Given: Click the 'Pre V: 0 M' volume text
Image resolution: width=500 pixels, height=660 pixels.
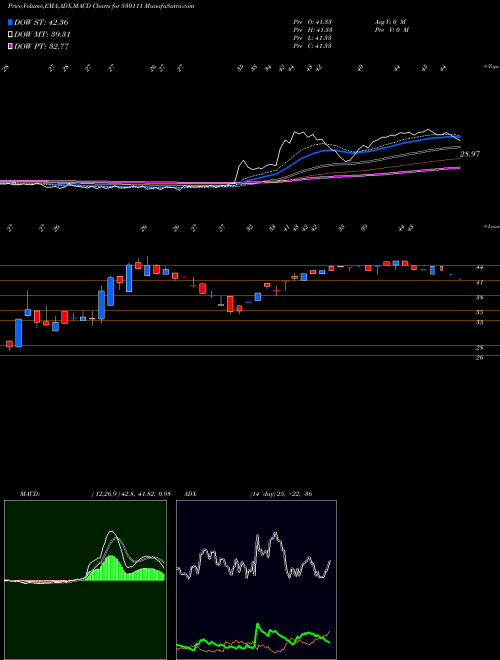Looking at the screenshot, I should pyautogui.click(x=391, y=30).
